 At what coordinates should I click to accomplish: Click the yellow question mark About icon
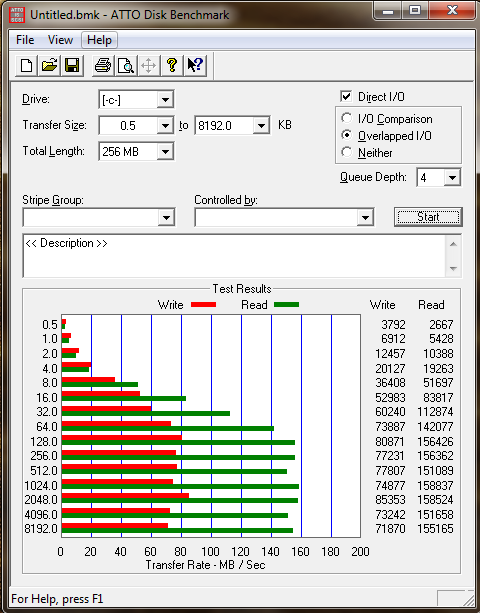172,65
